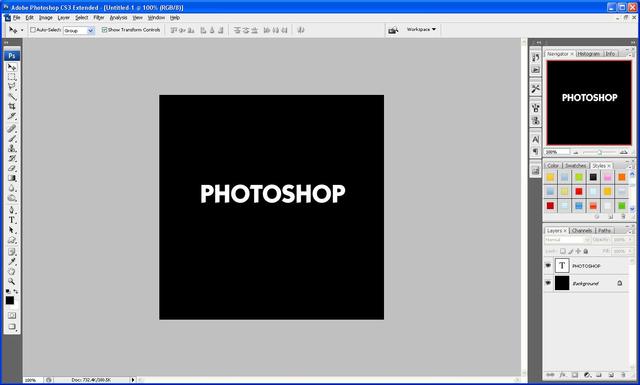Select the Hand tool
The width and height of the screenshot is (640, 385).
[x=12, y=272]
